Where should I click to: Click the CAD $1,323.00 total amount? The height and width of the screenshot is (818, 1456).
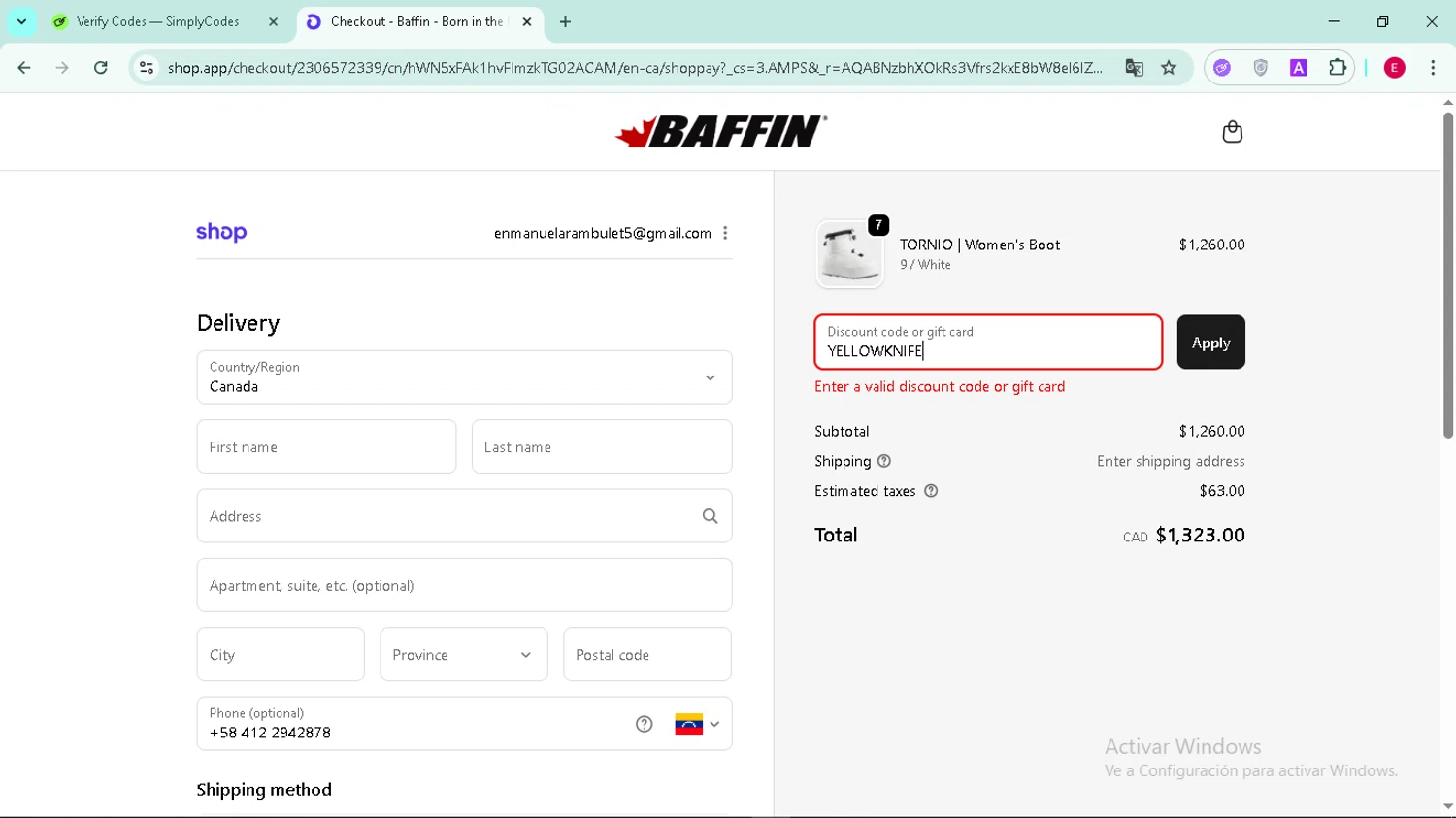(x=1183, y=536)
